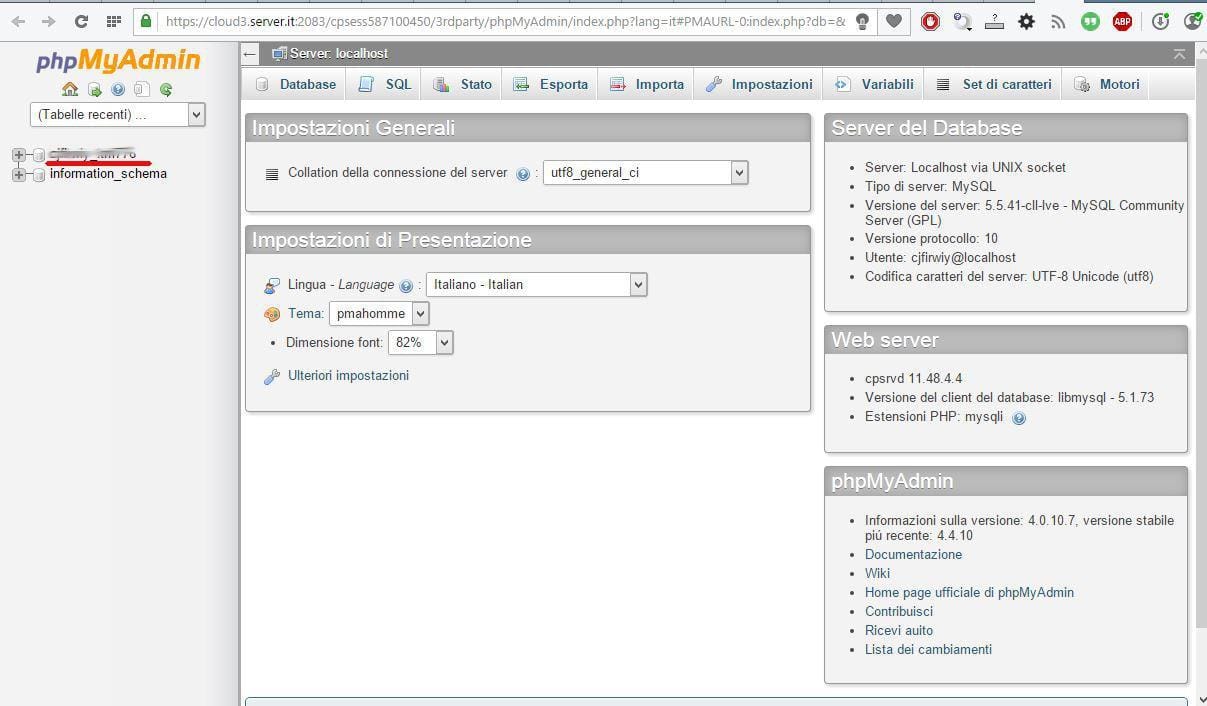Expand the blurred first database tree node
This screenshot has width=1207, height=706.
pos(18,155)
